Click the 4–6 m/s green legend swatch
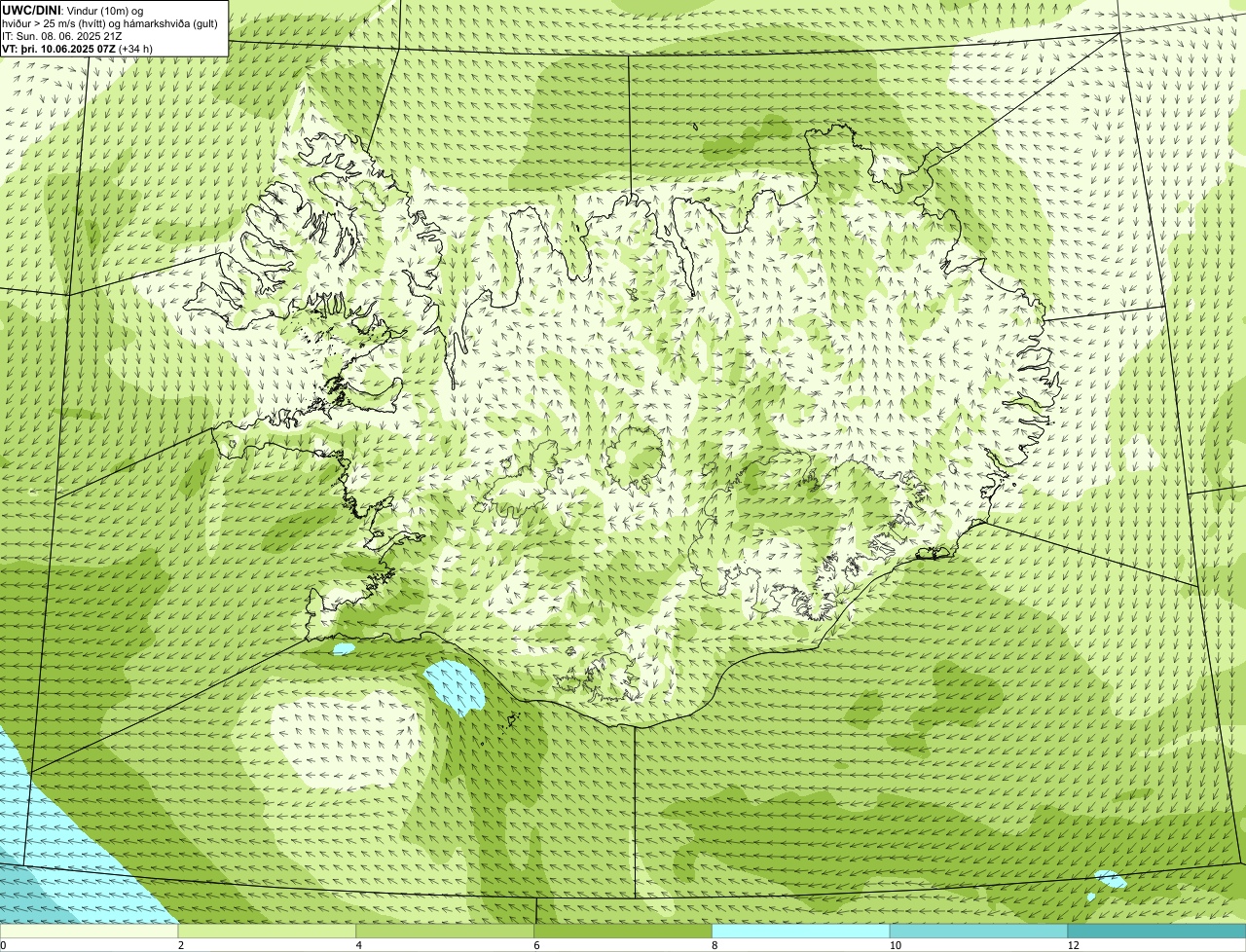Image resolution: width=1246 pixels, height=952 pixels. click(445, 931)
